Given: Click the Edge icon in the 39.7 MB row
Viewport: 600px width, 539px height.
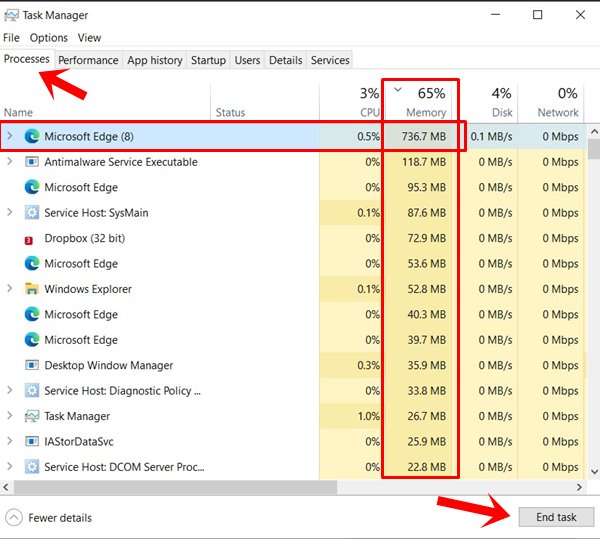Looking at the screenshot, I should 32,340.
